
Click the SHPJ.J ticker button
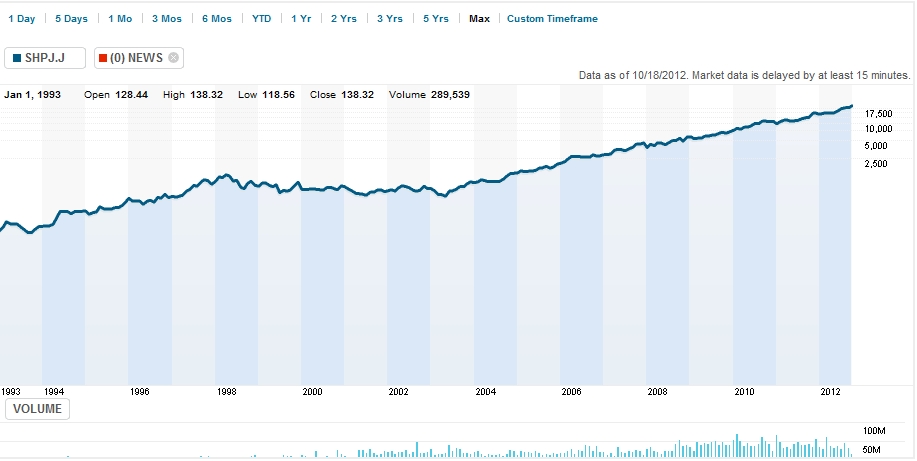click(x=45, y=58)
